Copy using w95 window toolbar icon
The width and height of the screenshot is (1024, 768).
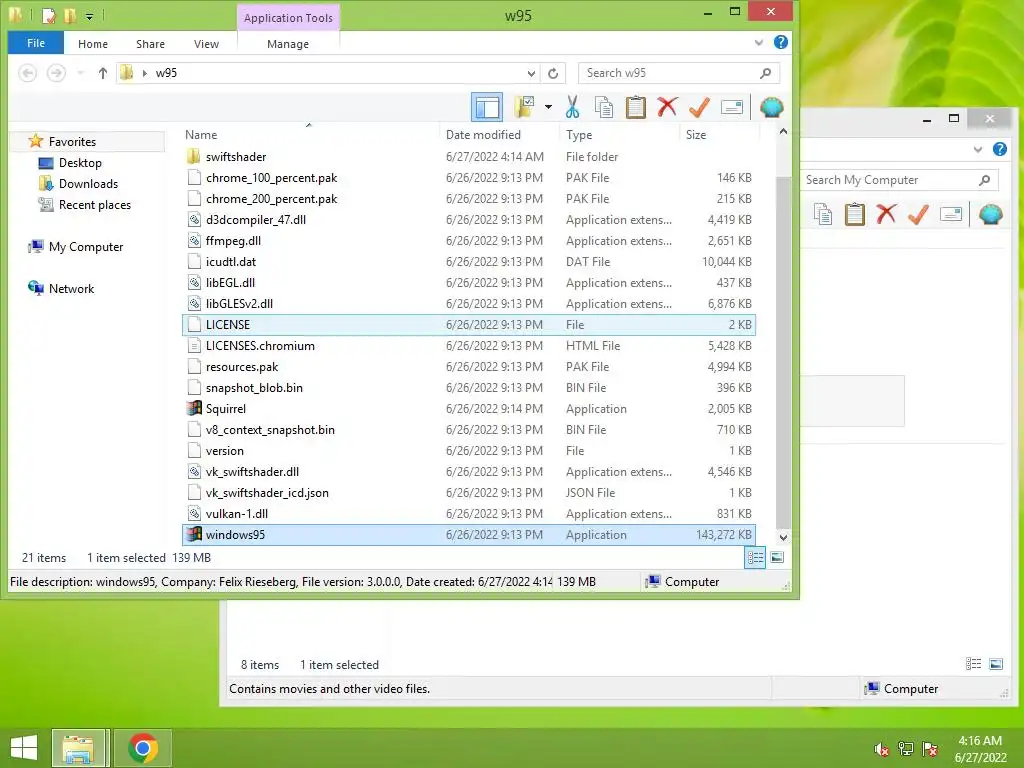click(603, 107)
